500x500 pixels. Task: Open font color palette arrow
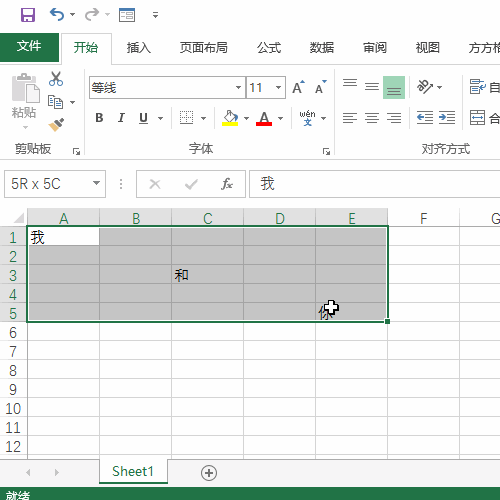coord(280,118)
